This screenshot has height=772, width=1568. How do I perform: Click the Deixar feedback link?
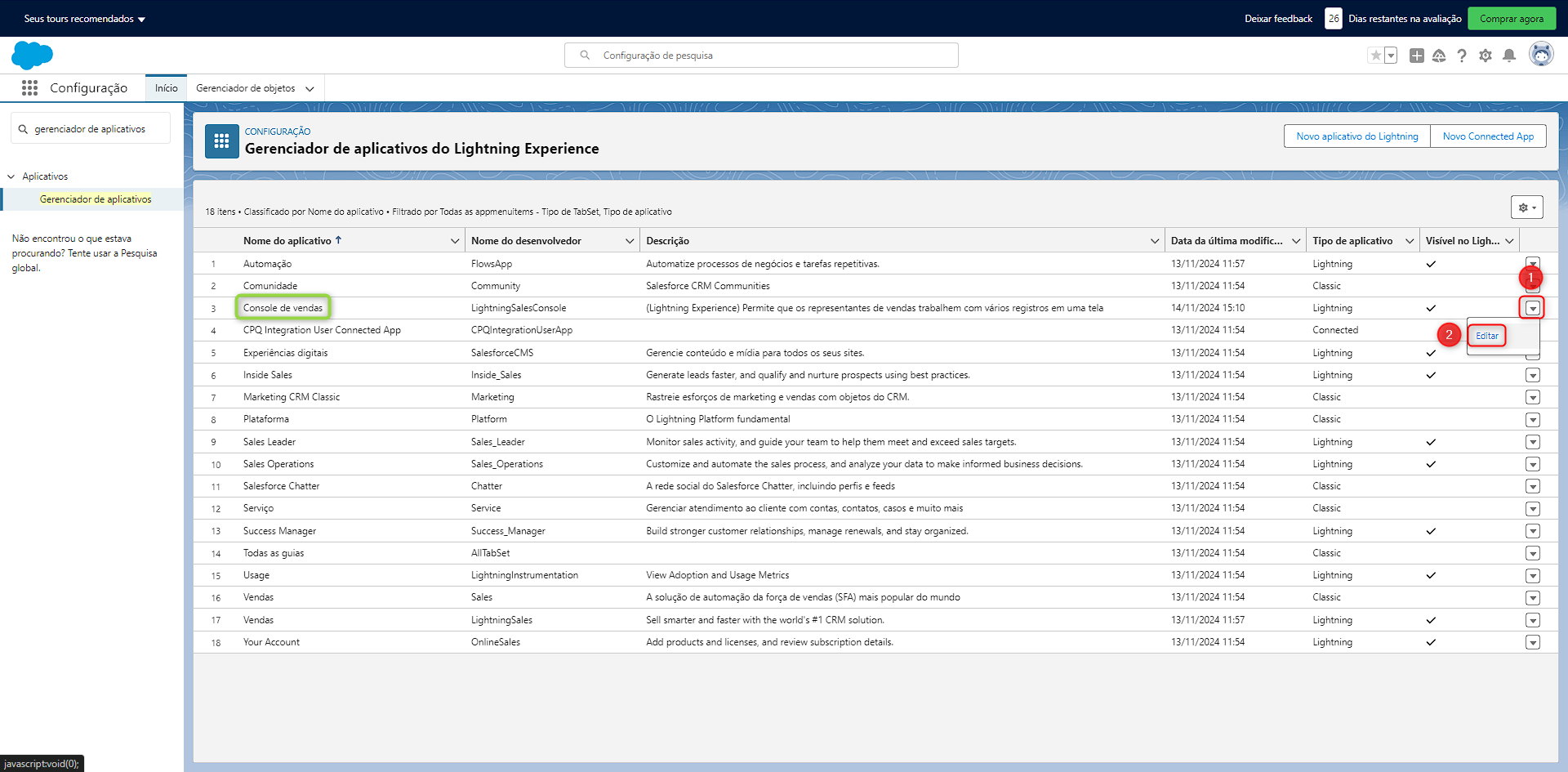(x=1278, y=19)
